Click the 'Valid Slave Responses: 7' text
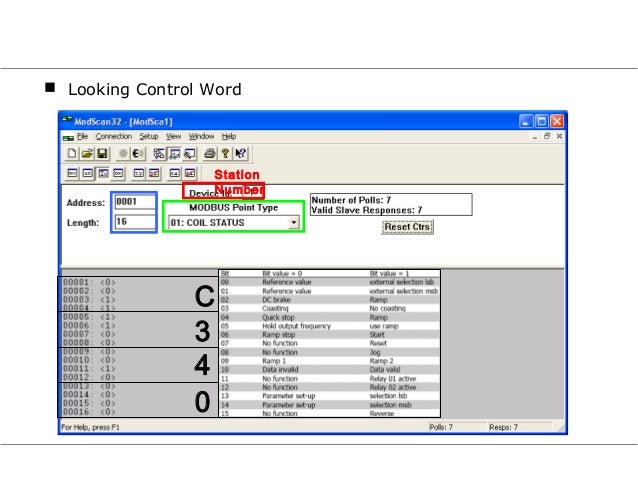This screenshot has height=479, width=638. (x=367, y=210)
